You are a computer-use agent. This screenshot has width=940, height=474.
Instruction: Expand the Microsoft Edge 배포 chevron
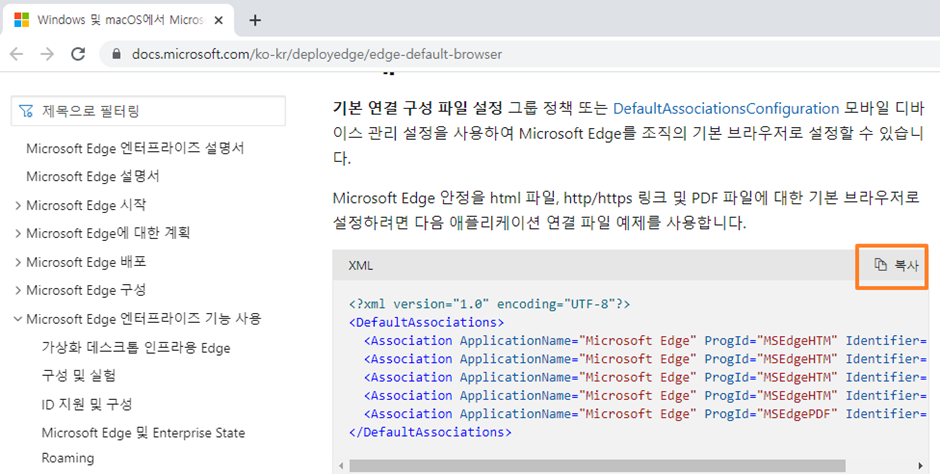click(x=17, y=262)
